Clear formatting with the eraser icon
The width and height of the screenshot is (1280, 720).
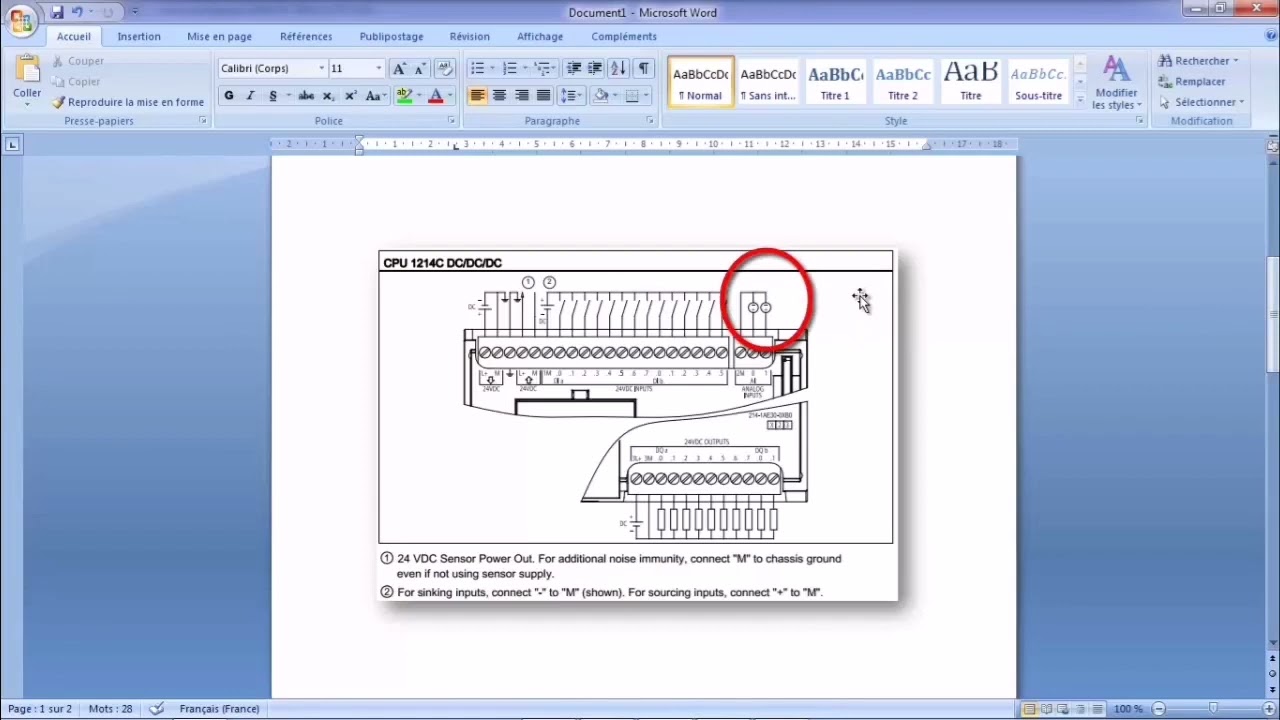tap(445, 68)
